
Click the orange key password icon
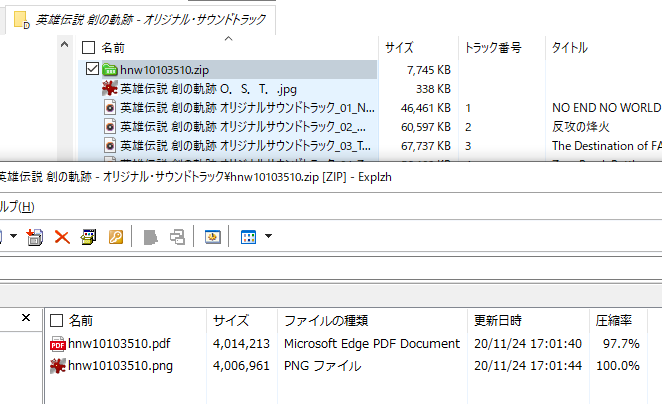click(116, 237)
